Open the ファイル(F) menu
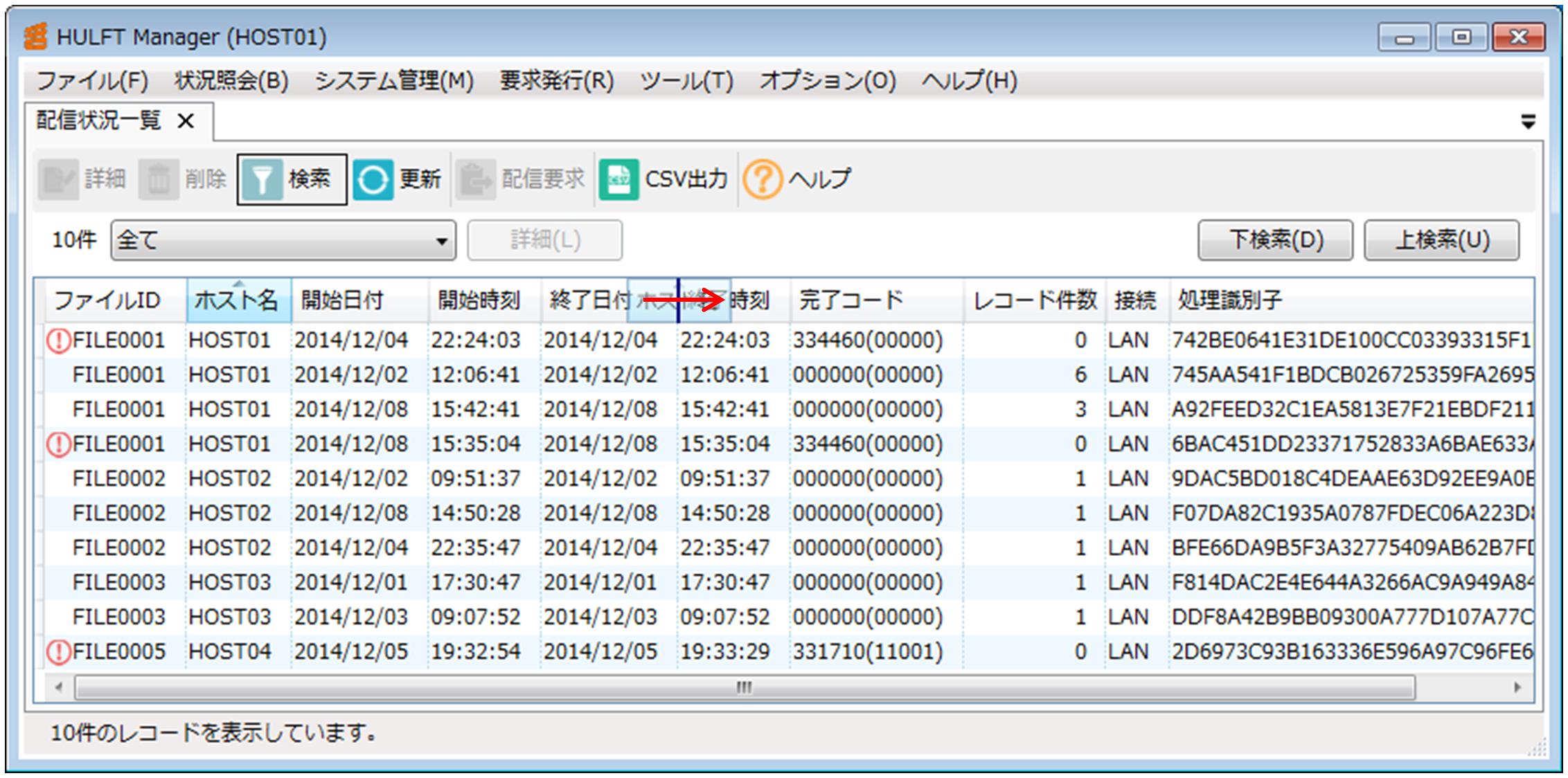Screen dimensions: 1568x778 click(x=92, y=81)
